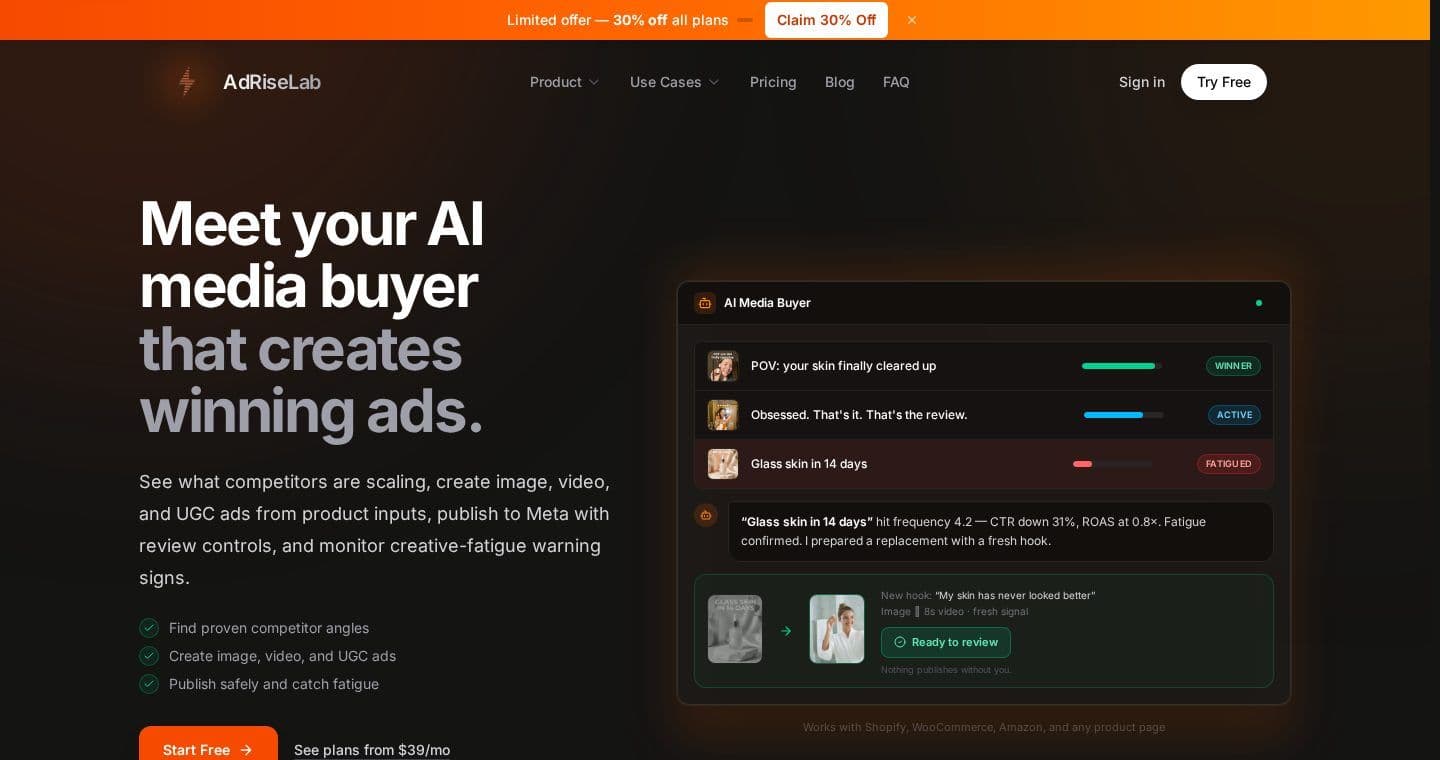Click the AdRiseLab brand name
The image size is (1440, 760).
tap(272, 82)
